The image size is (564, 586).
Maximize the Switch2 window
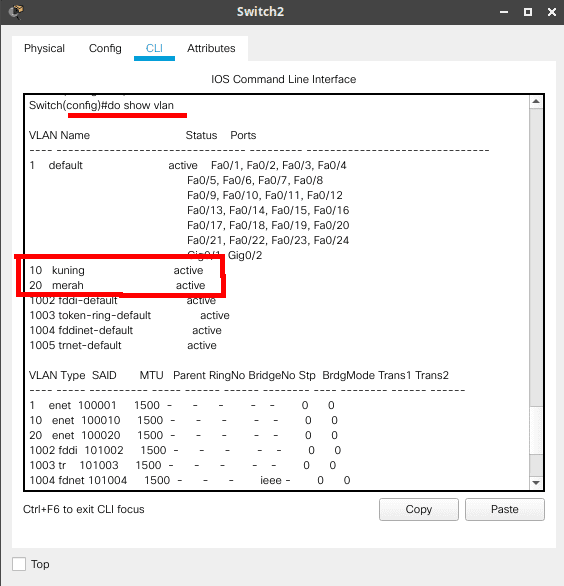528,12
